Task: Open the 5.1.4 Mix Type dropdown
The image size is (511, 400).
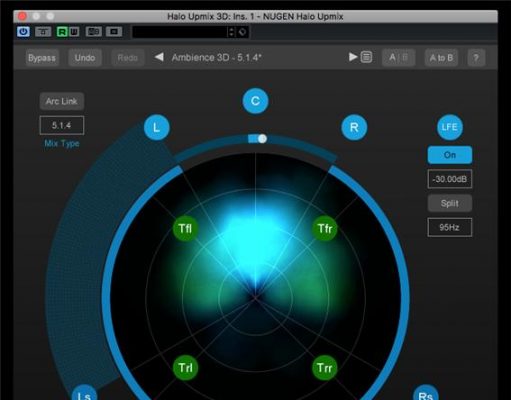Action: coord(62,125)
